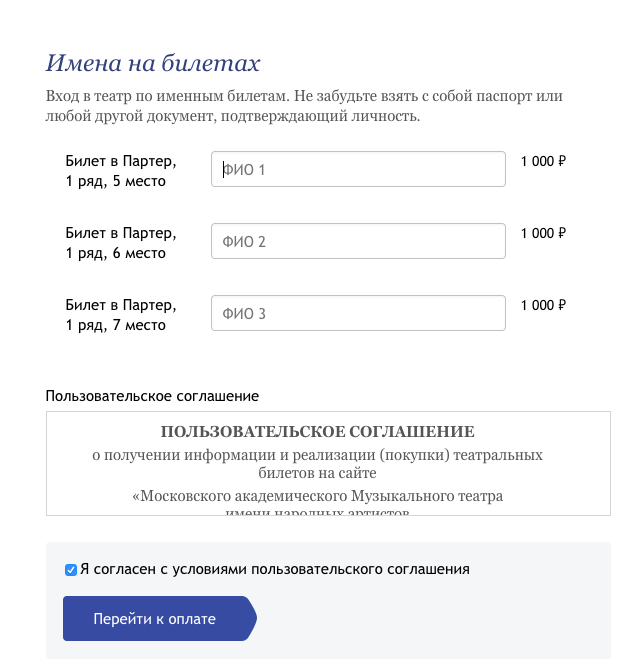Click the 1 000 ₽ price for seat 6
The image size is (633, 659).
pyautogui.click(x=543, y=233)
